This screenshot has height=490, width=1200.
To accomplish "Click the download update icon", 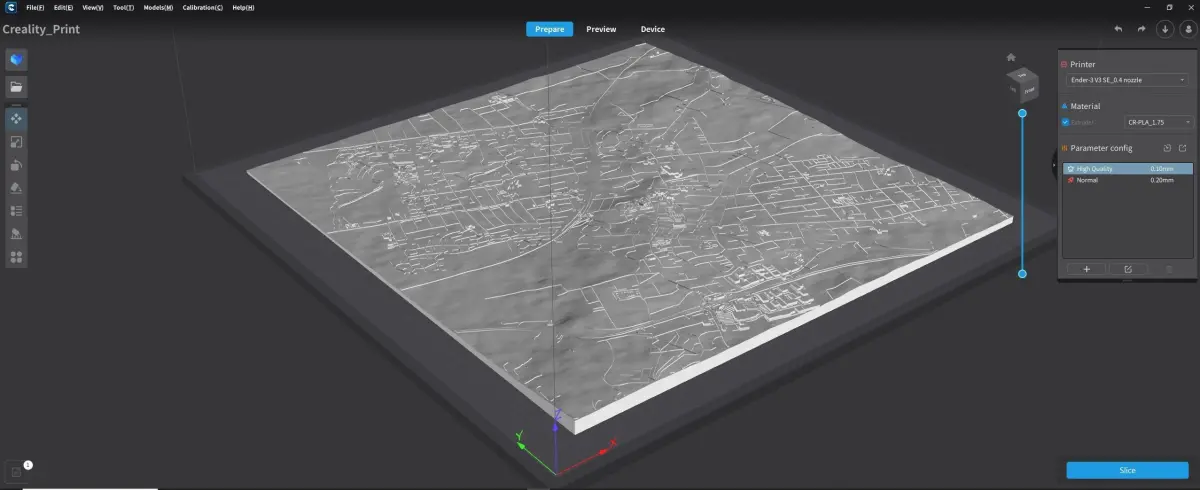I will click(1165, 29).
